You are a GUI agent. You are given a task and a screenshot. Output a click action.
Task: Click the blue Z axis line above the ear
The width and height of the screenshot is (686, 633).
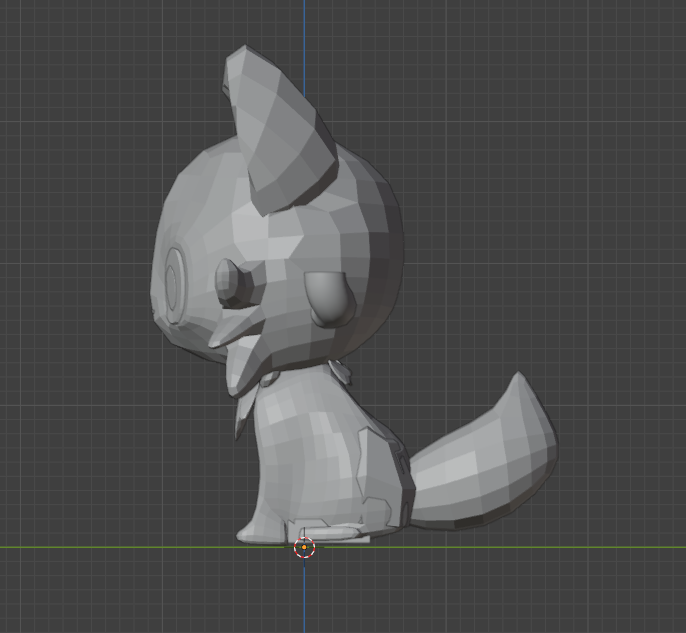tap(305, 25)
